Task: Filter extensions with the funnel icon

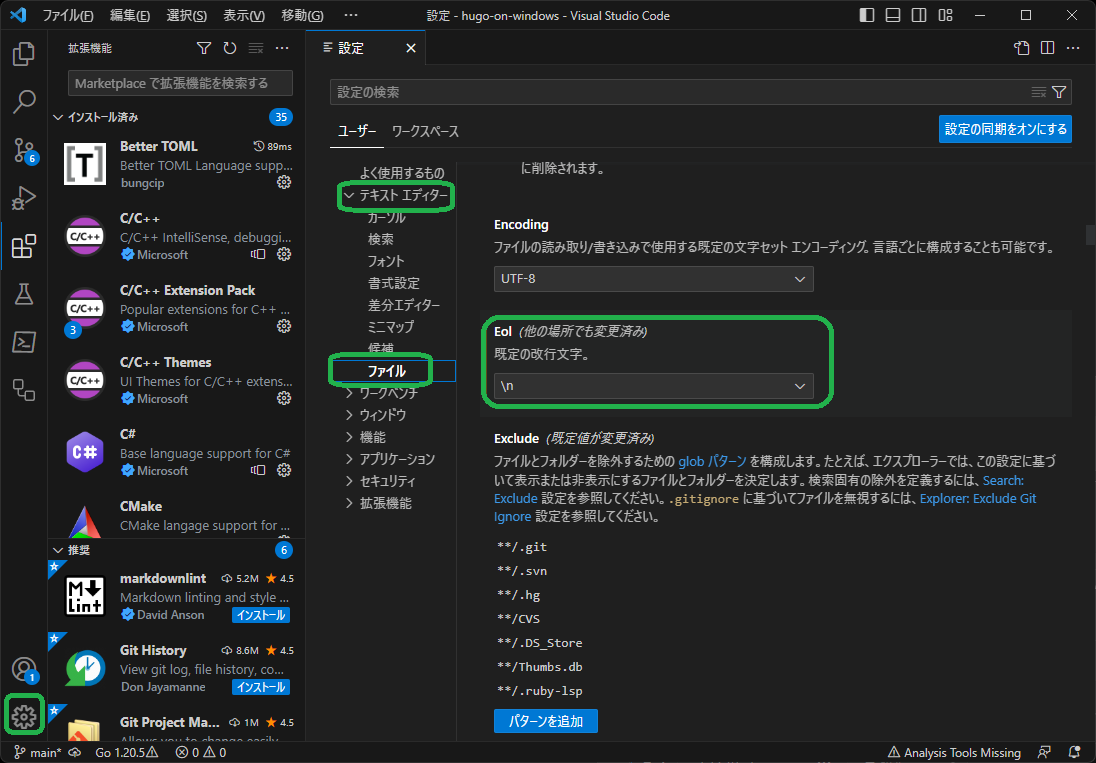Action: (203, 48)
